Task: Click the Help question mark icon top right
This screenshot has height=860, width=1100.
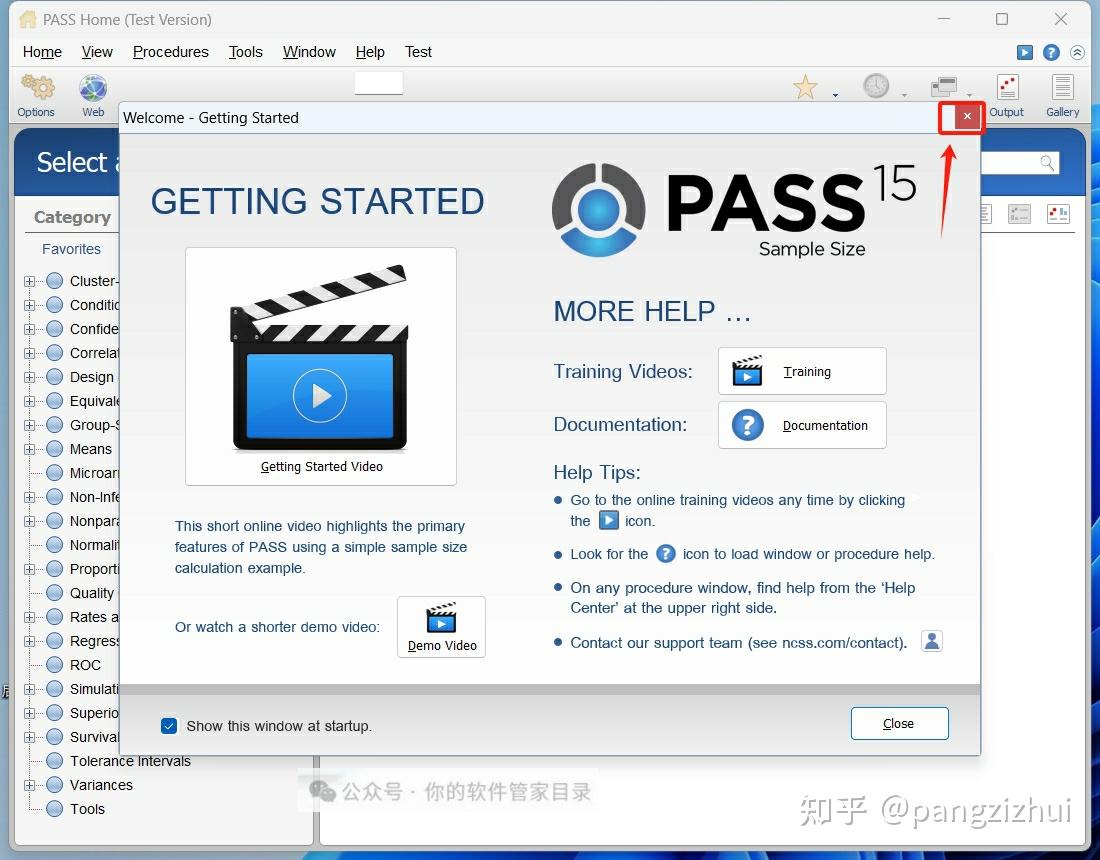Action: tap(1050, 52)
